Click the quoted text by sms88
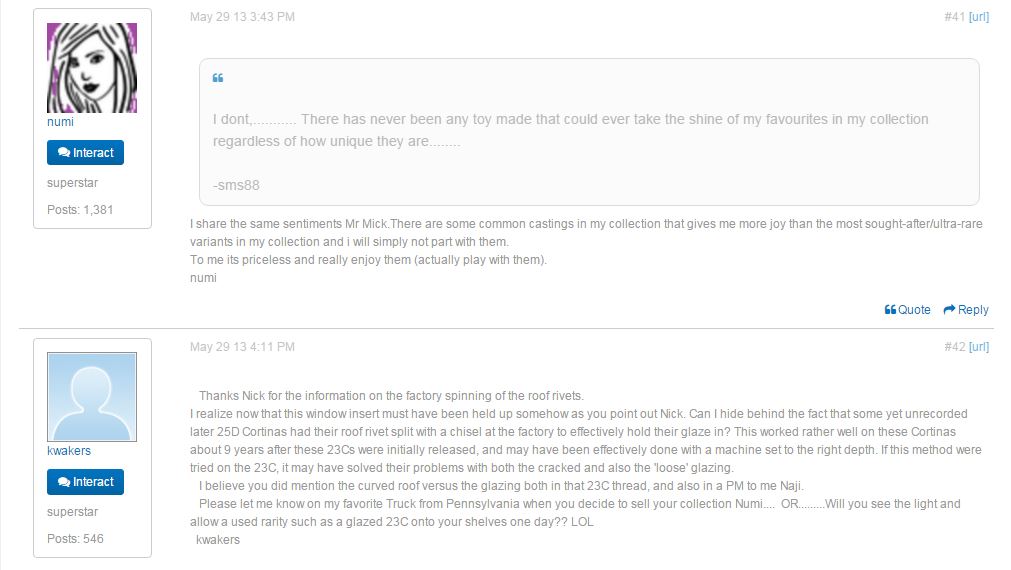 (570, 131)
